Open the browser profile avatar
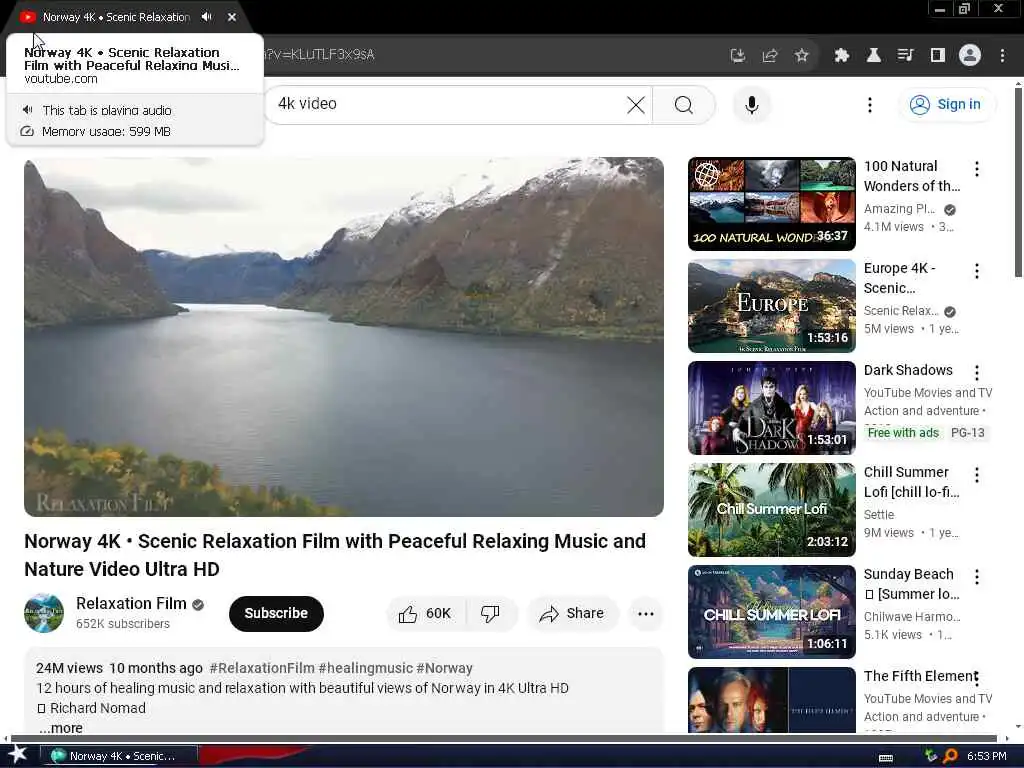This screenshot has width=1024, height=768. [970, 56]
